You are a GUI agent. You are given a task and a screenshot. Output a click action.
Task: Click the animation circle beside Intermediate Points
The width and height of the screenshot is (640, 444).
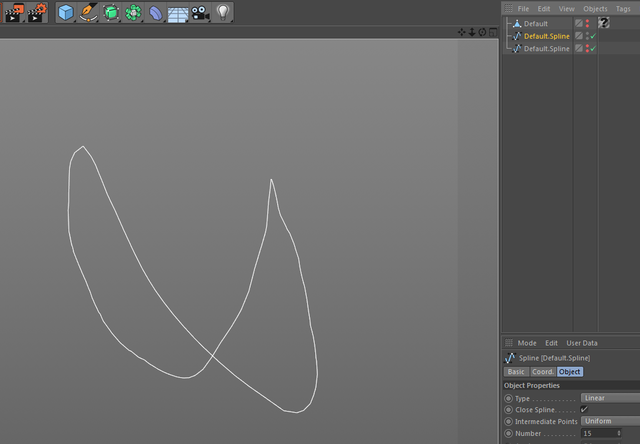click(x=508, y=422)
